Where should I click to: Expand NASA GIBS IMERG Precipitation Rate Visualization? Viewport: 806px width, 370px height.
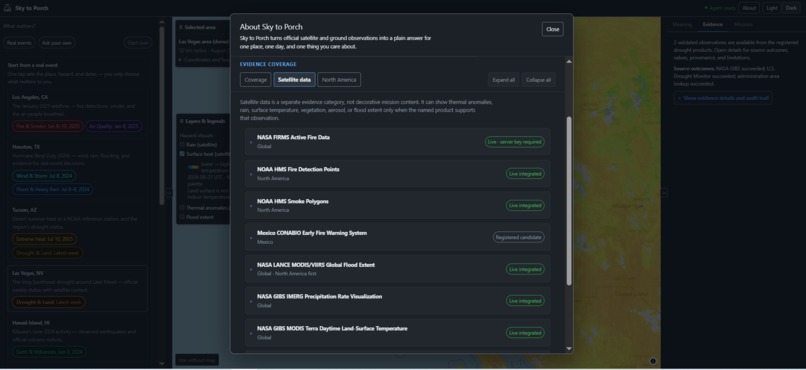pos(397,301)
